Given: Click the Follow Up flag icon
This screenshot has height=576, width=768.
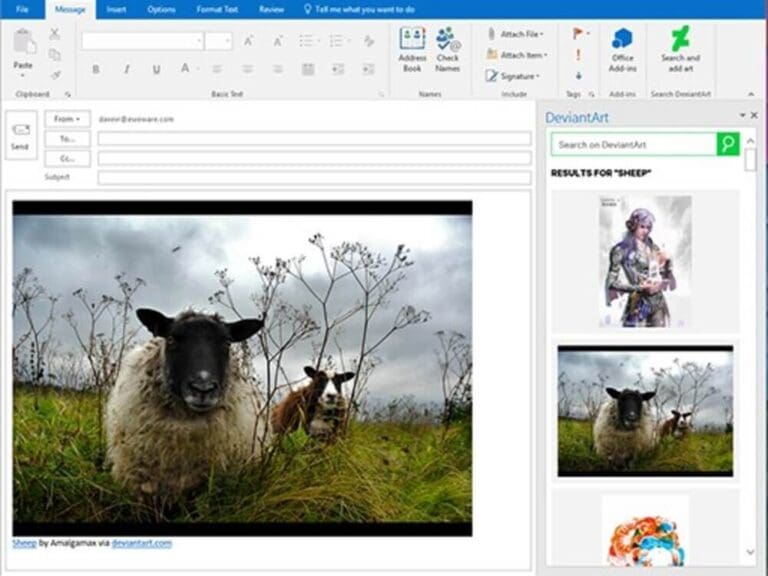Looking at the screenshot, I should pyautogui.click(x=580, y=33).
